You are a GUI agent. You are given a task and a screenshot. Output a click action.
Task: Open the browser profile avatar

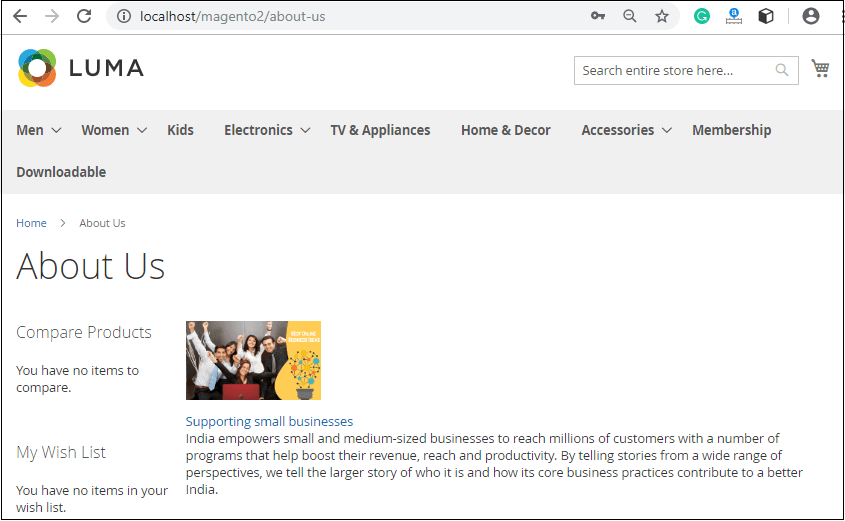811,16
